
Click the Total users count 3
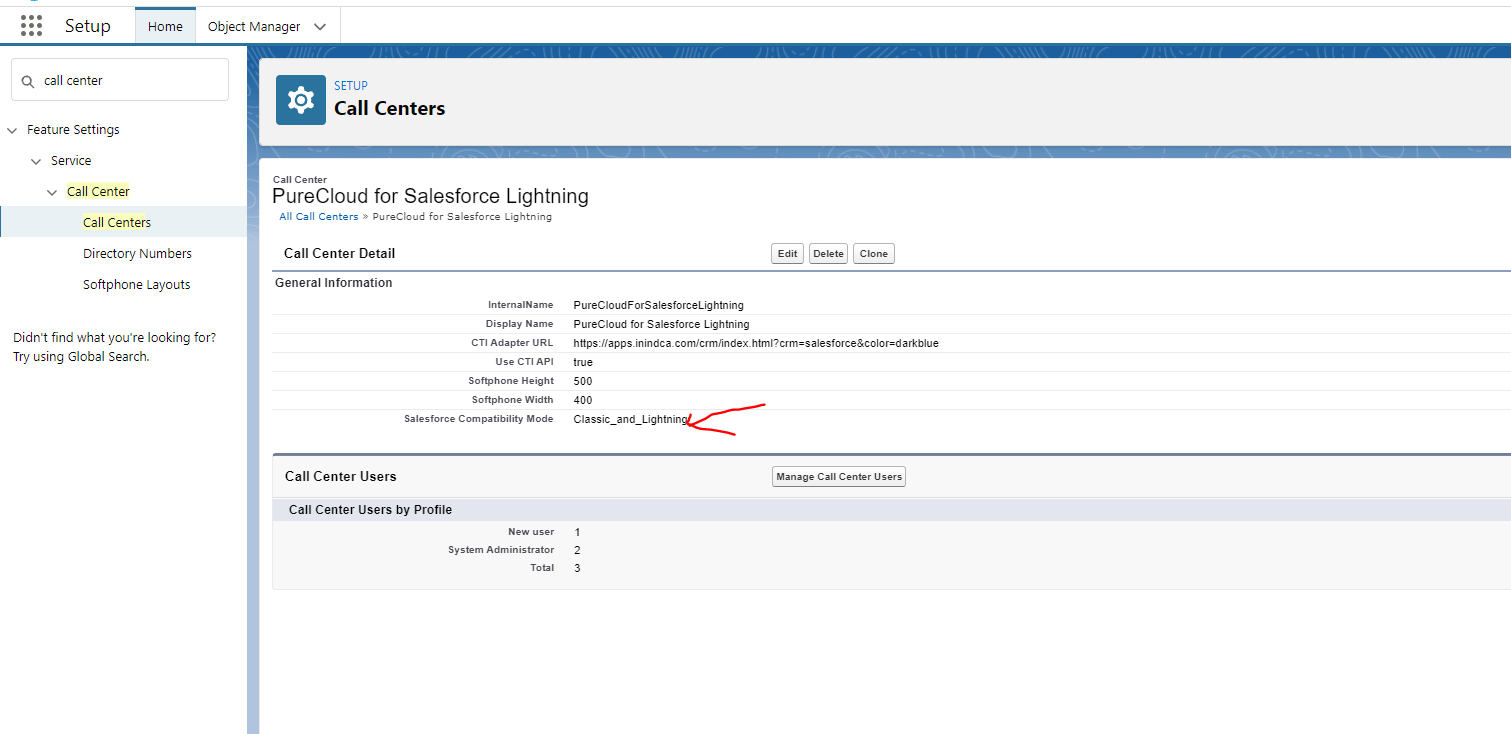[577, 568]
